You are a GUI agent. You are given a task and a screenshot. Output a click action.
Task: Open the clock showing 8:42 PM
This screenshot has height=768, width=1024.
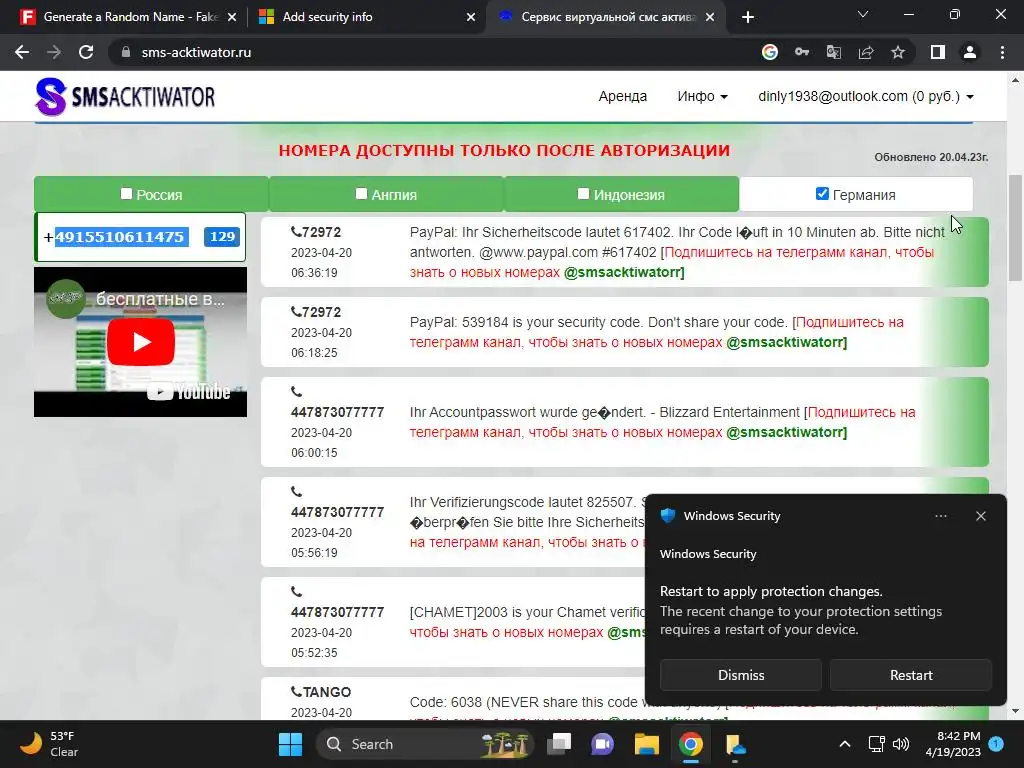[953, 744]
